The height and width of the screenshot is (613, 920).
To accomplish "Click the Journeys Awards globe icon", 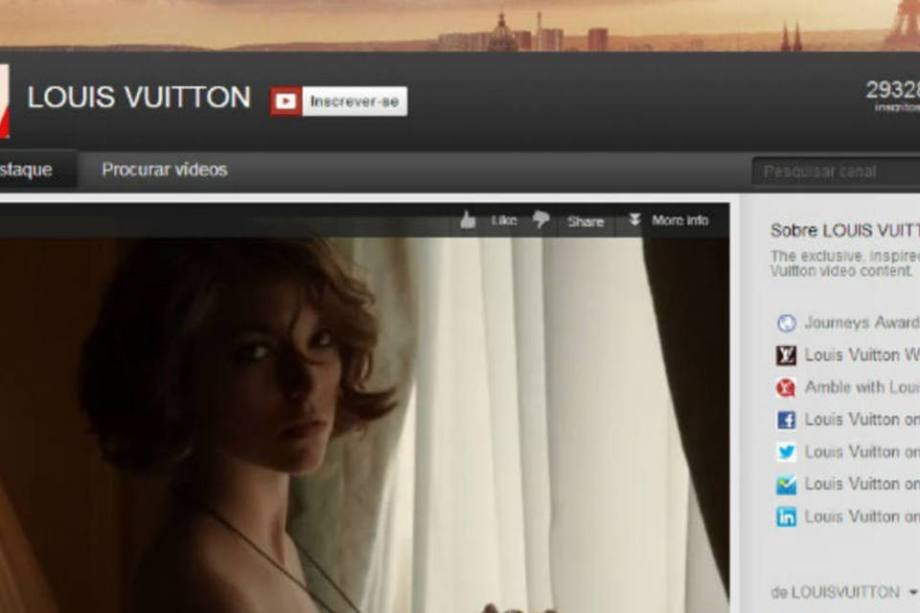I will [x=787, y=323].
